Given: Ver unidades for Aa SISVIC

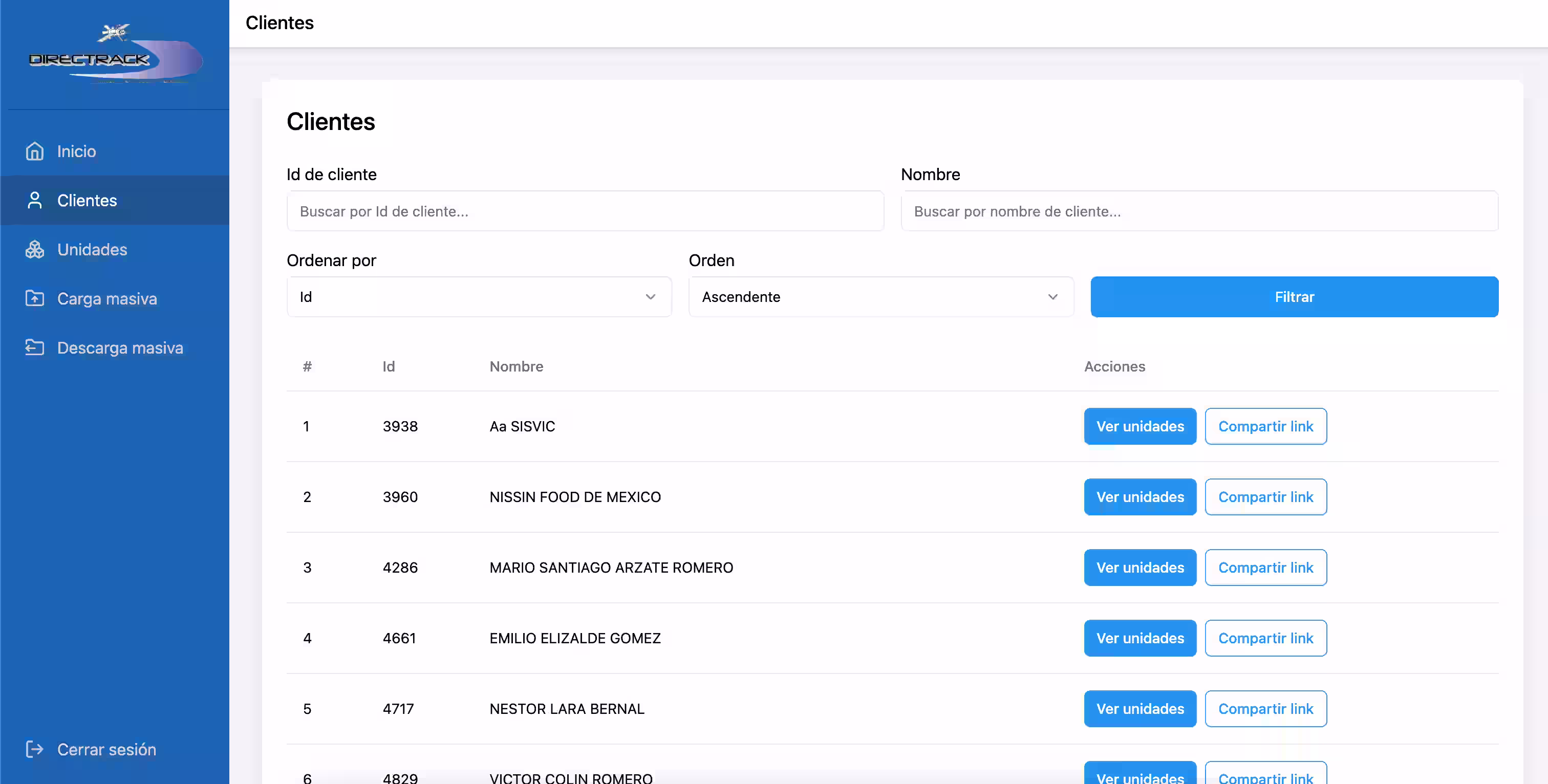Looking at the screenshot, I should click(1139, 427).
